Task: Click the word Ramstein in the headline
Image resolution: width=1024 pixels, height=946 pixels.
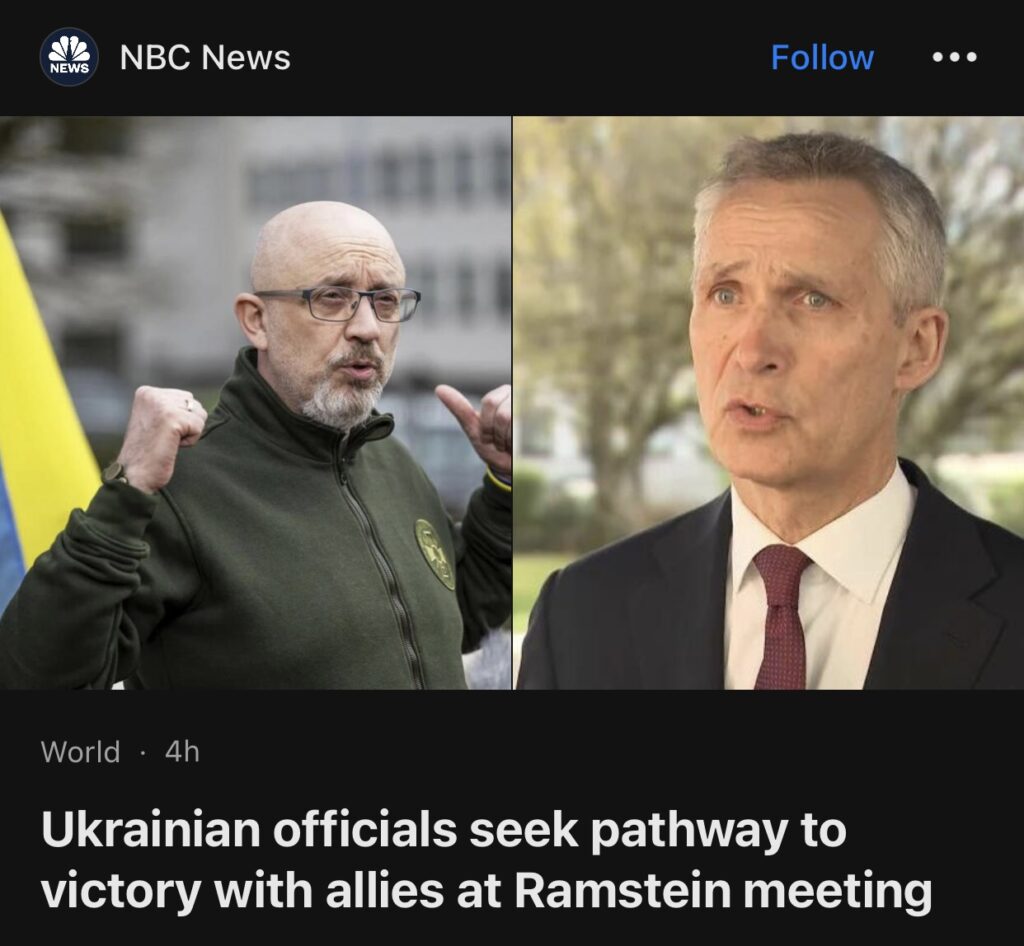Action: [622, 891]
